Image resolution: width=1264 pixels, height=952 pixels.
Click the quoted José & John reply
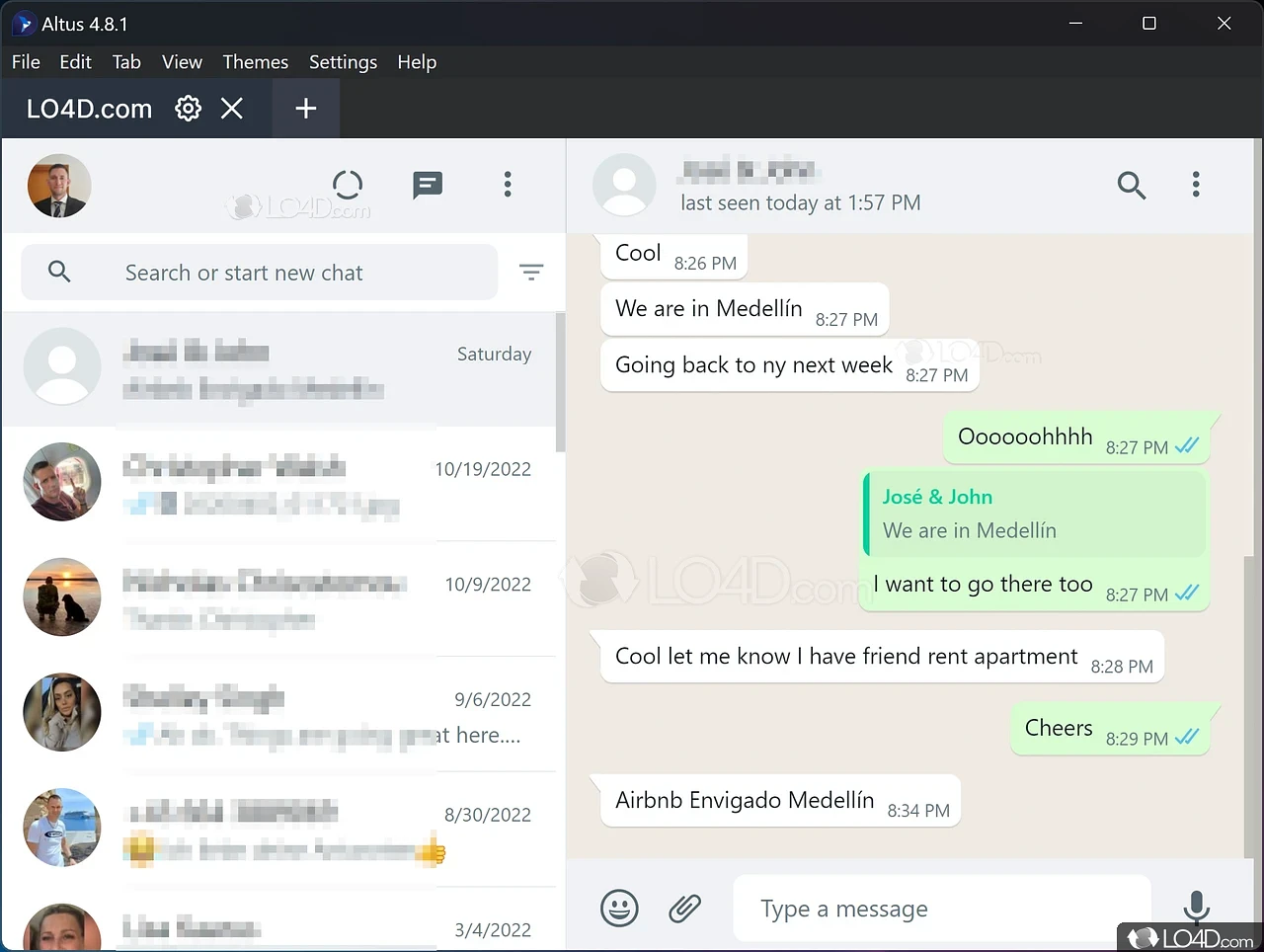point(1035,514)
